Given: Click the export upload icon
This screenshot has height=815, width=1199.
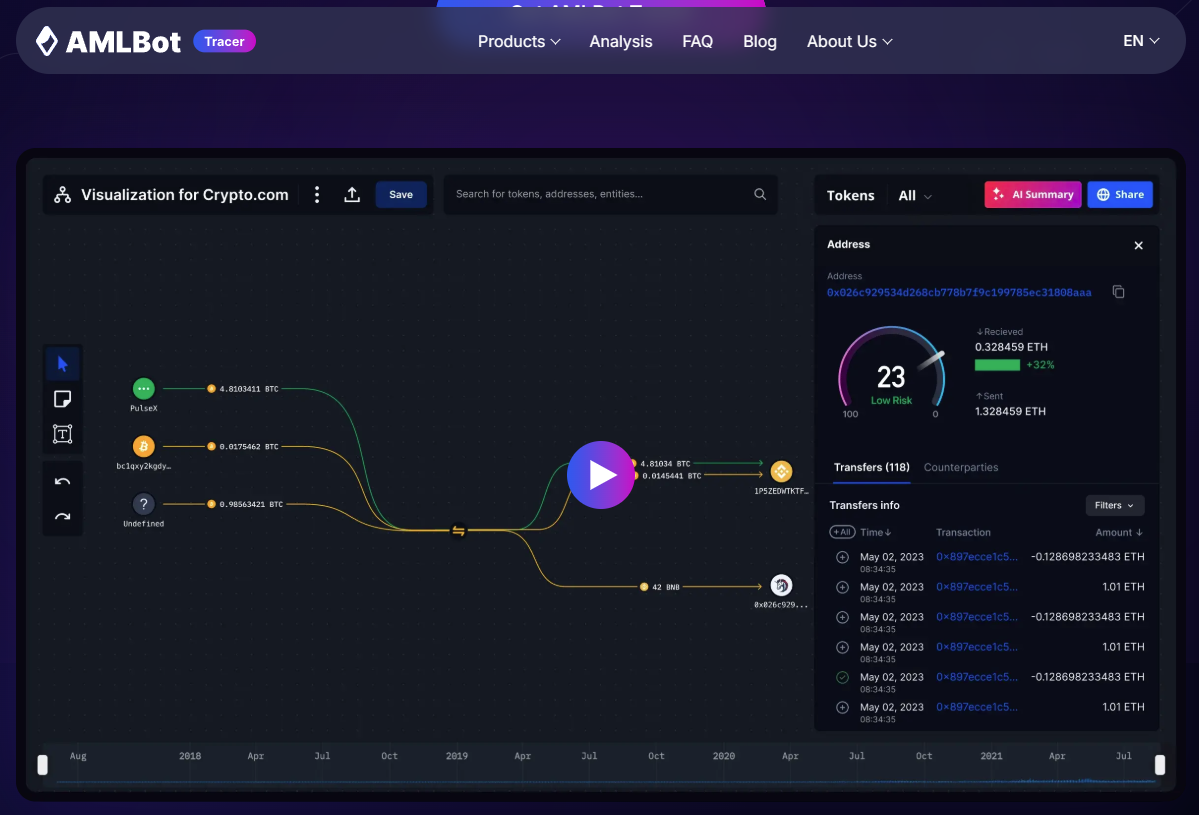Looking at the screenshot, I should click(352, 194).
